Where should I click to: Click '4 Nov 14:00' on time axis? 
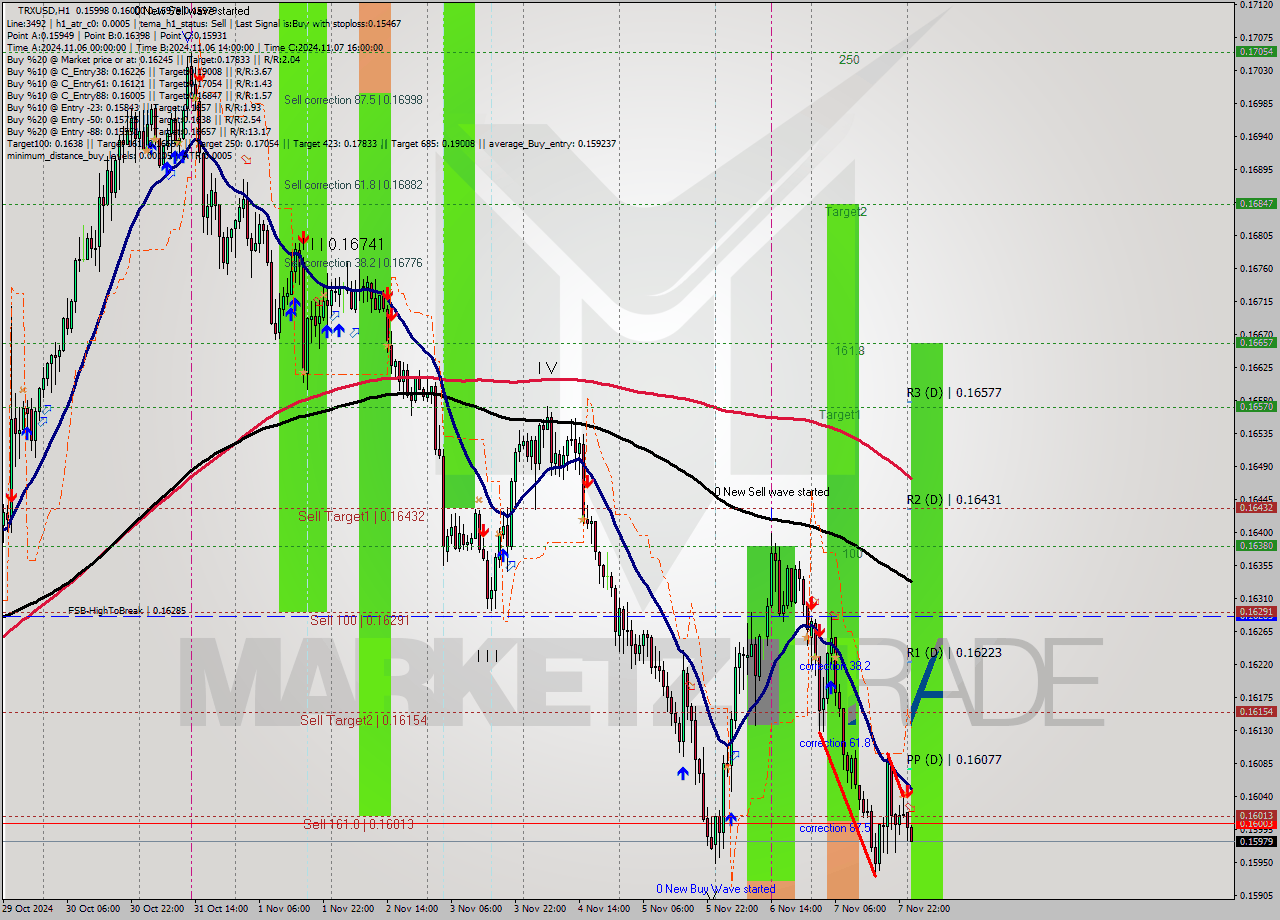coord(606,909)
